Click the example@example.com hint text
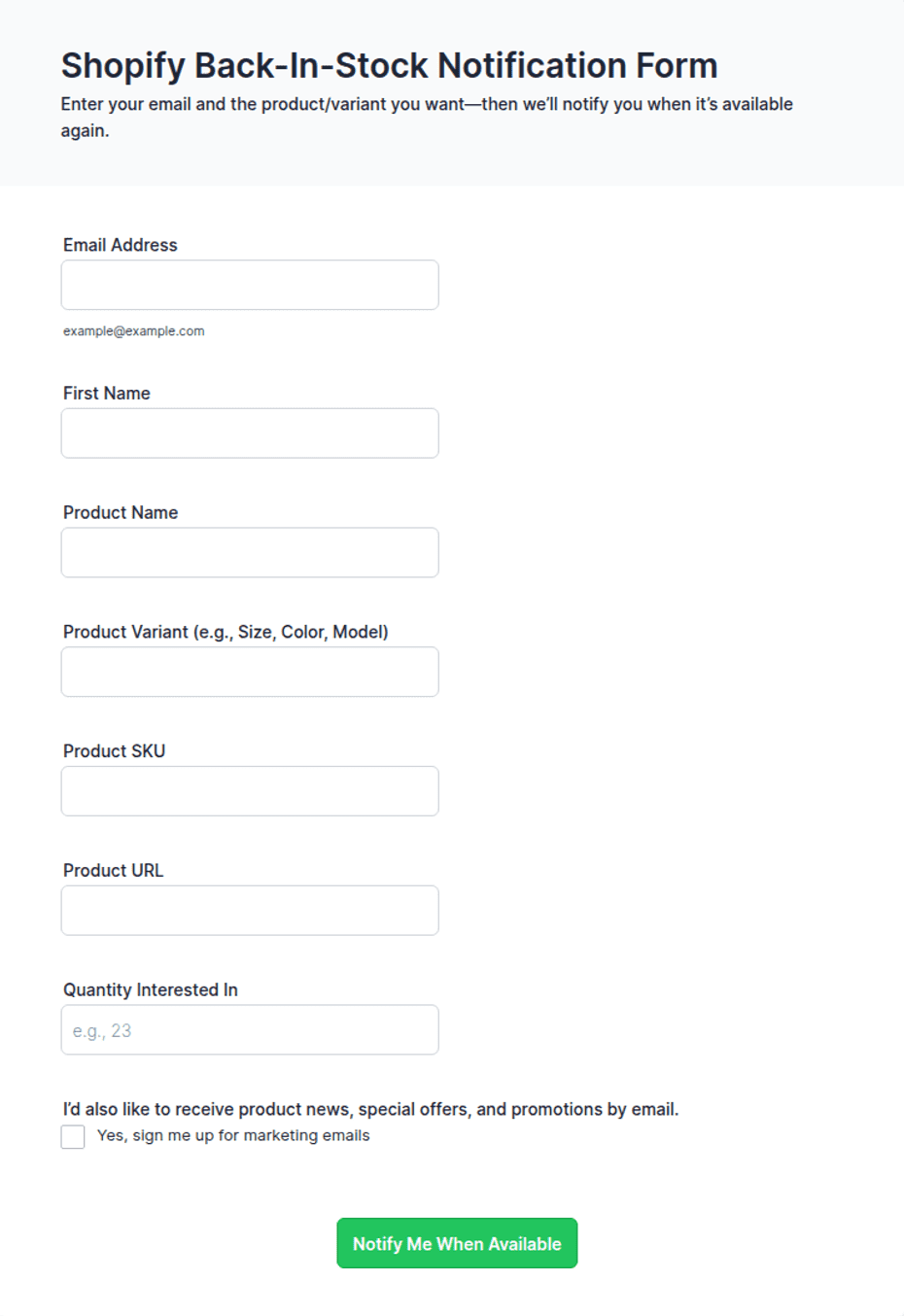The image size is (904, 1316). click(134, 331)
